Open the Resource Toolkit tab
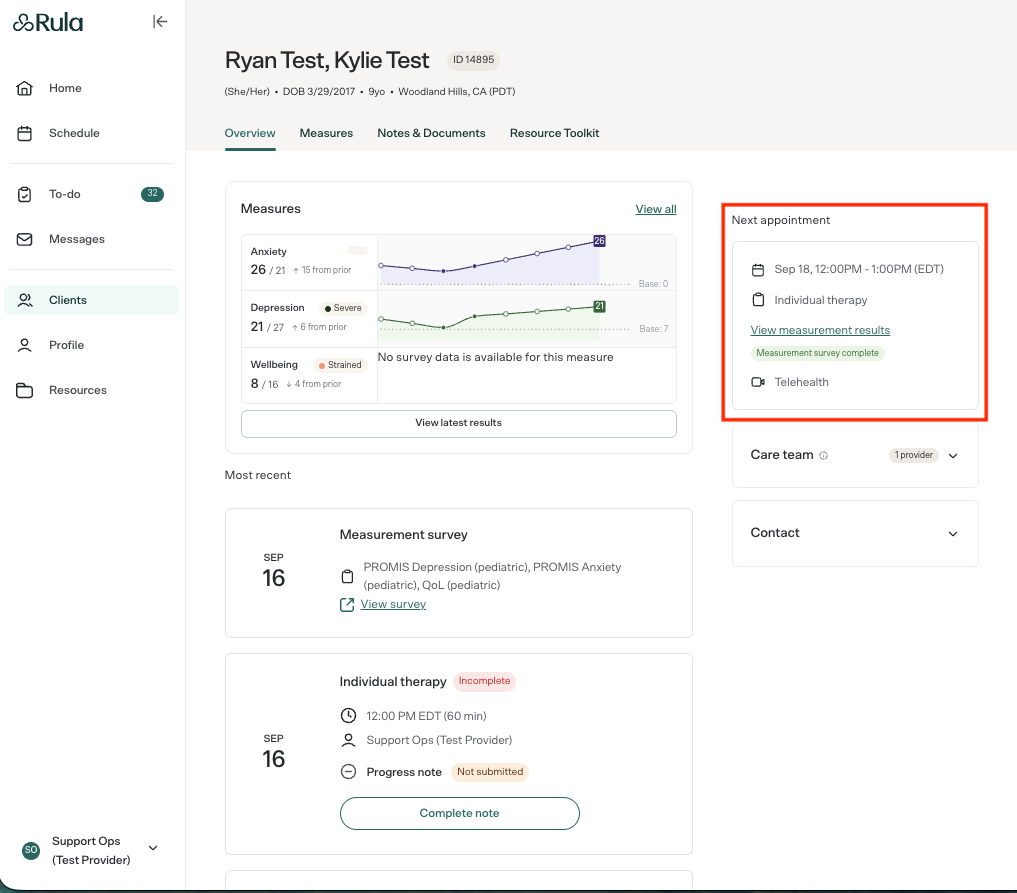The image size is (1017, 893). [555, 133]
